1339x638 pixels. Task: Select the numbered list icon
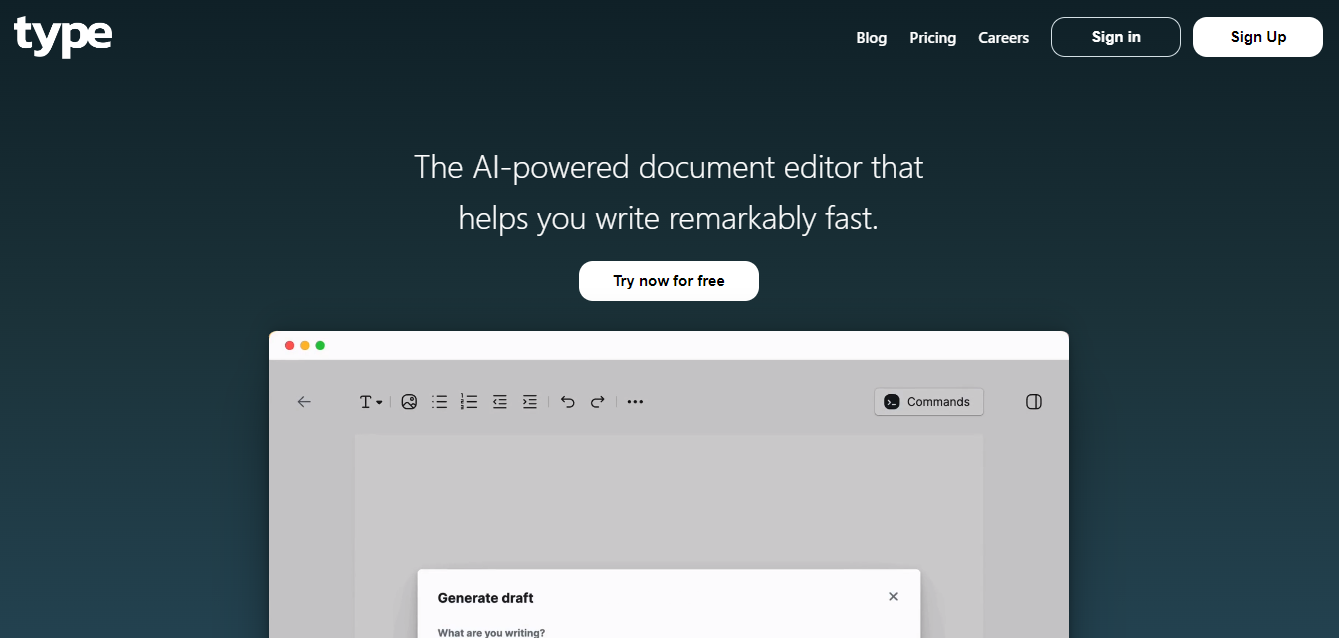[469, 402]
